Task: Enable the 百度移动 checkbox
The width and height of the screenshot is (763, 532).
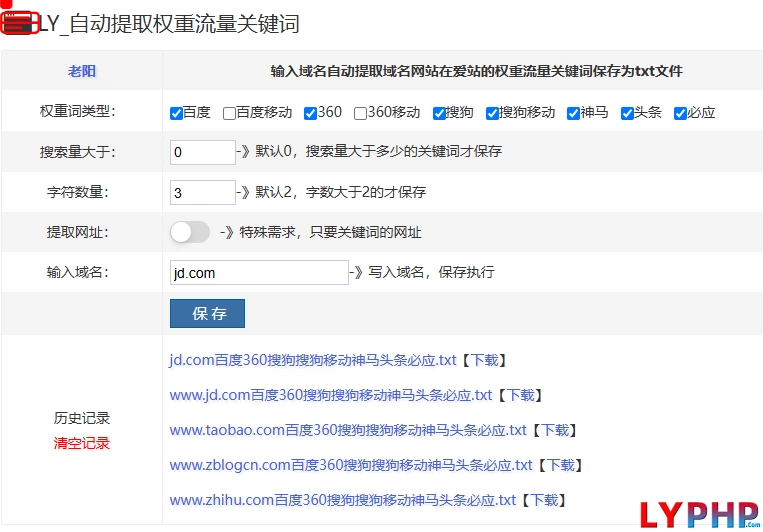Action: [x=230, y=113]
